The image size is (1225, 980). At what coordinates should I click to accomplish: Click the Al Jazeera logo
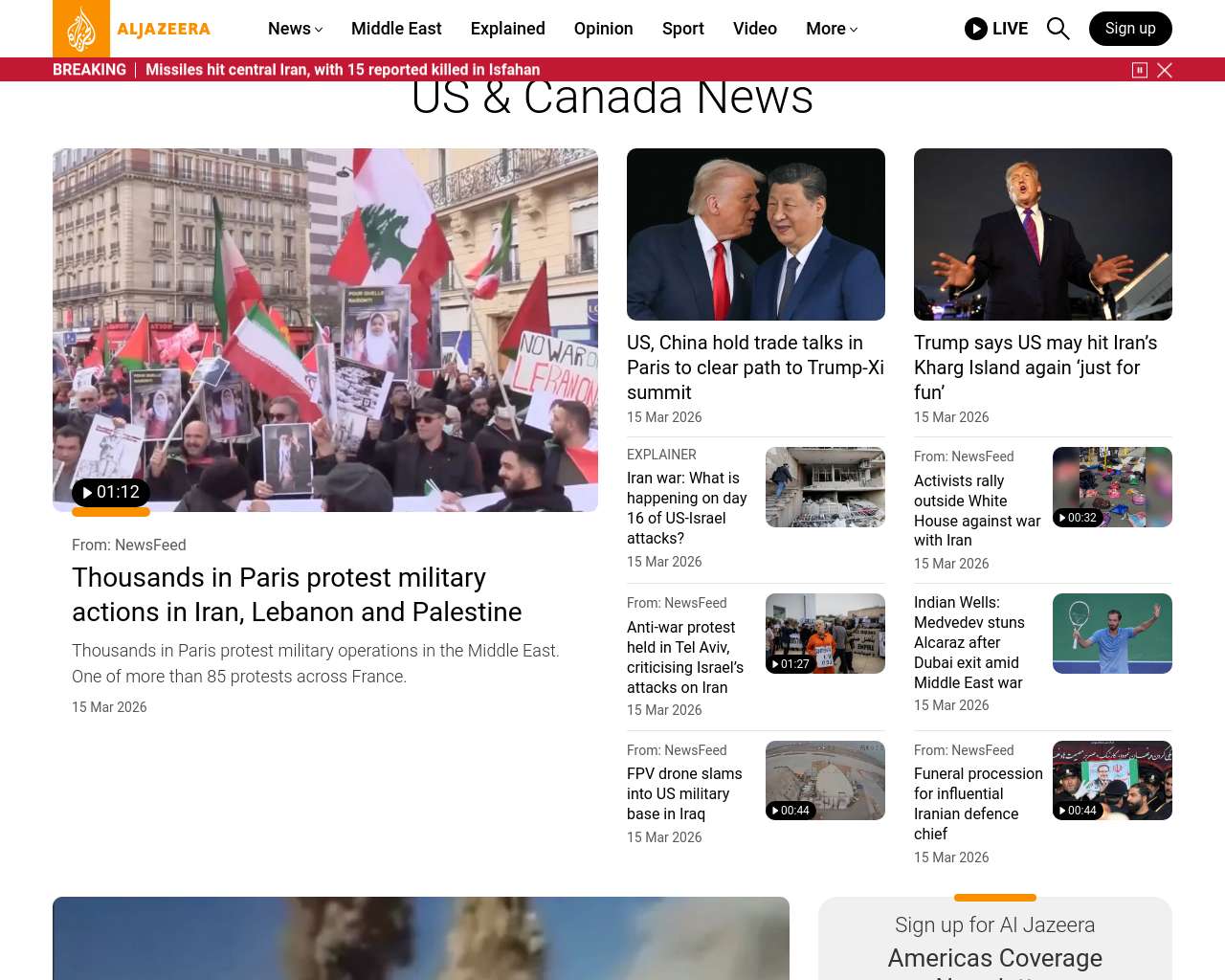point(132,29)
